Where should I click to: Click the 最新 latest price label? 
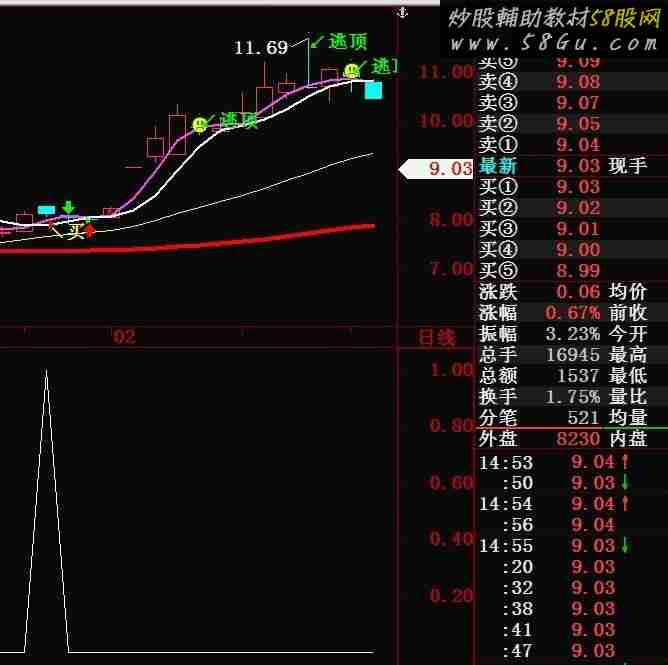[x=498, y=166]
